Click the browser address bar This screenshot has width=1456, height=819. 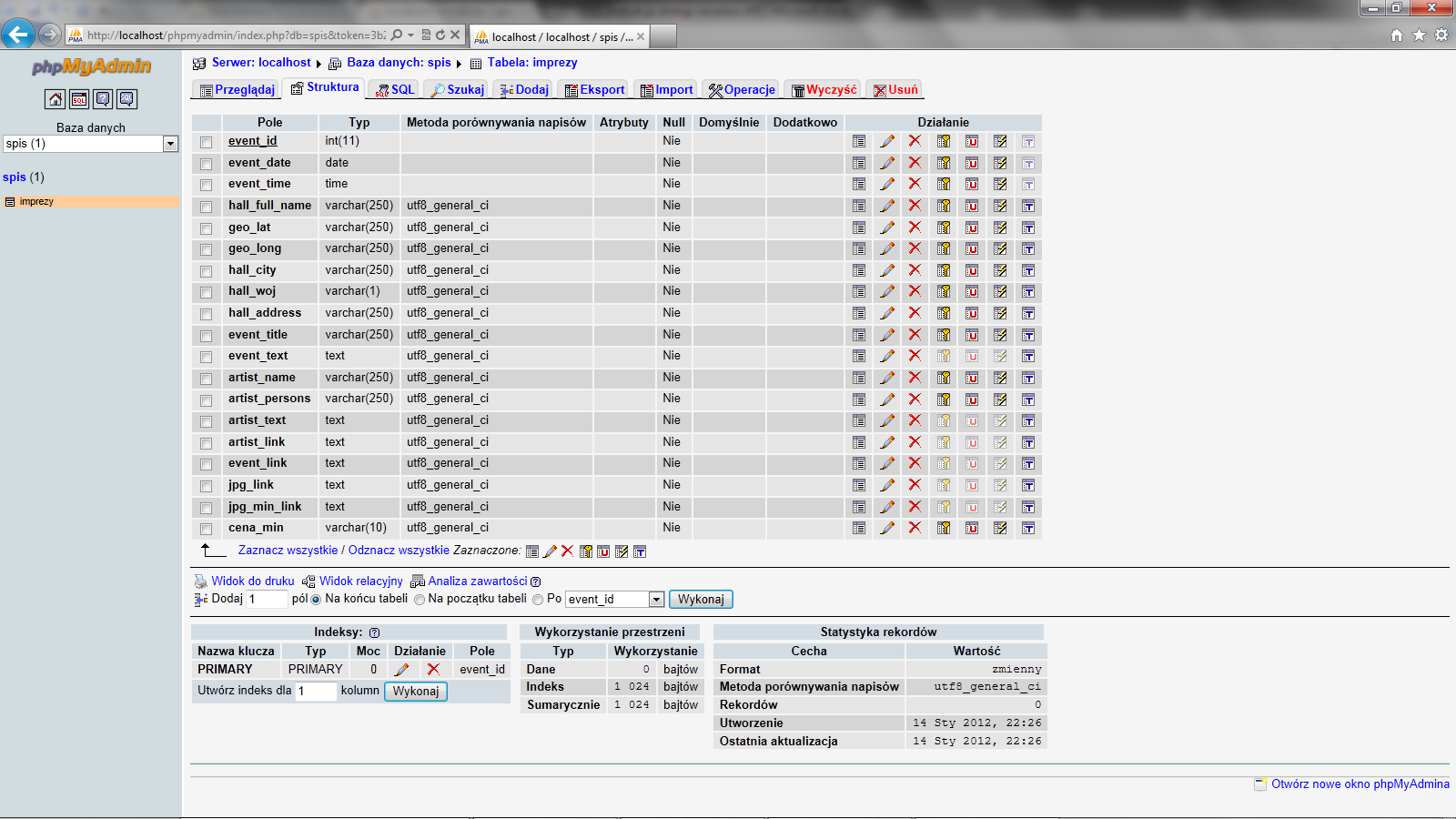tap(237, 35)
